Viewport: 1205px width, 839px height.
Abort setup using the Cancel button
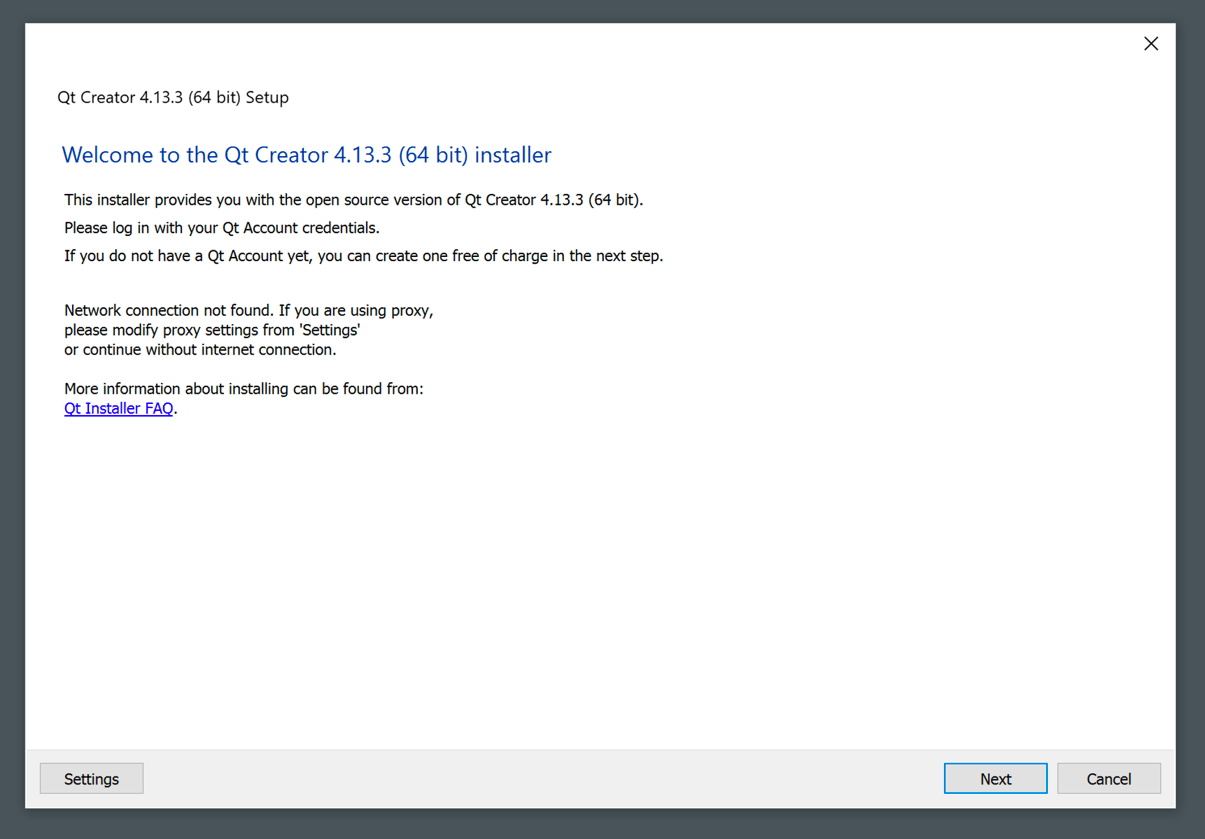tap(1108, 778)
